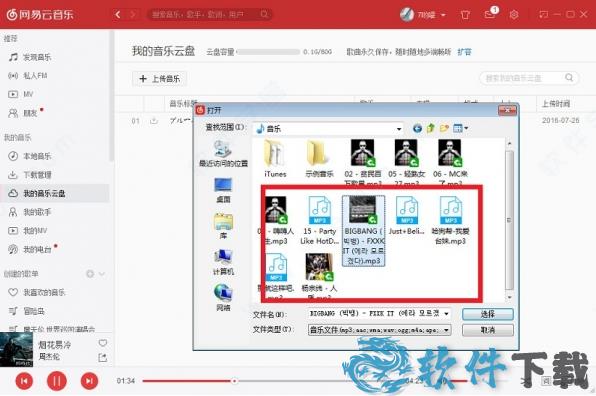Share the playing song icon
The image size is (596, 396).
(x=103, y=357)
